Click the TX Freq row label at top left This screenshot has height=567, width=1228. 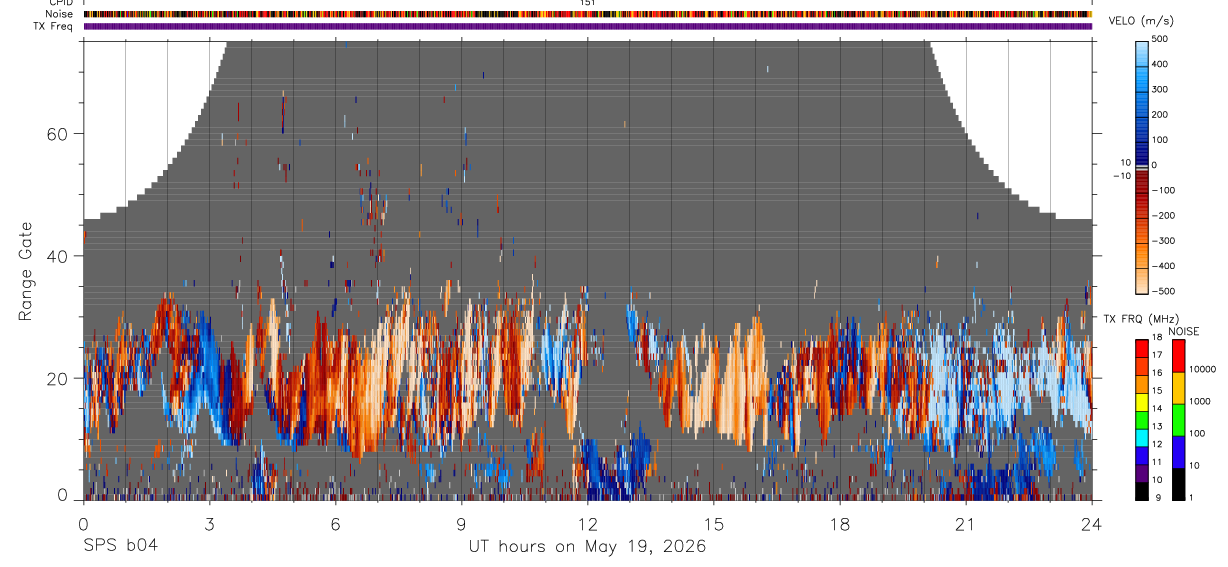point(53,26)
